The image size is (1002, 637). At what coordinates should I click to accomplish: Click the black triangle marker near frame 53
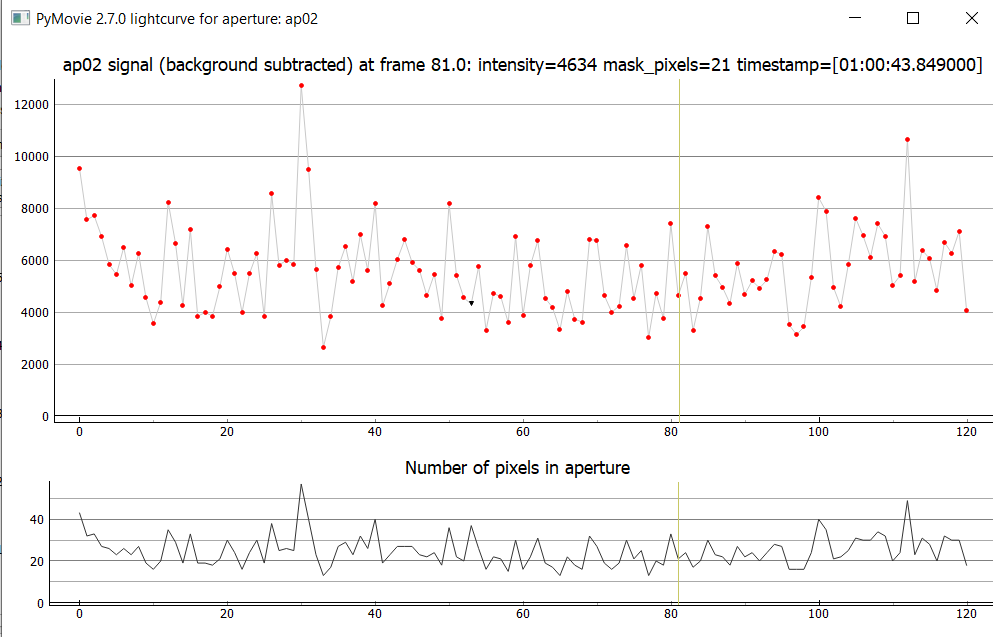[471, 303]
